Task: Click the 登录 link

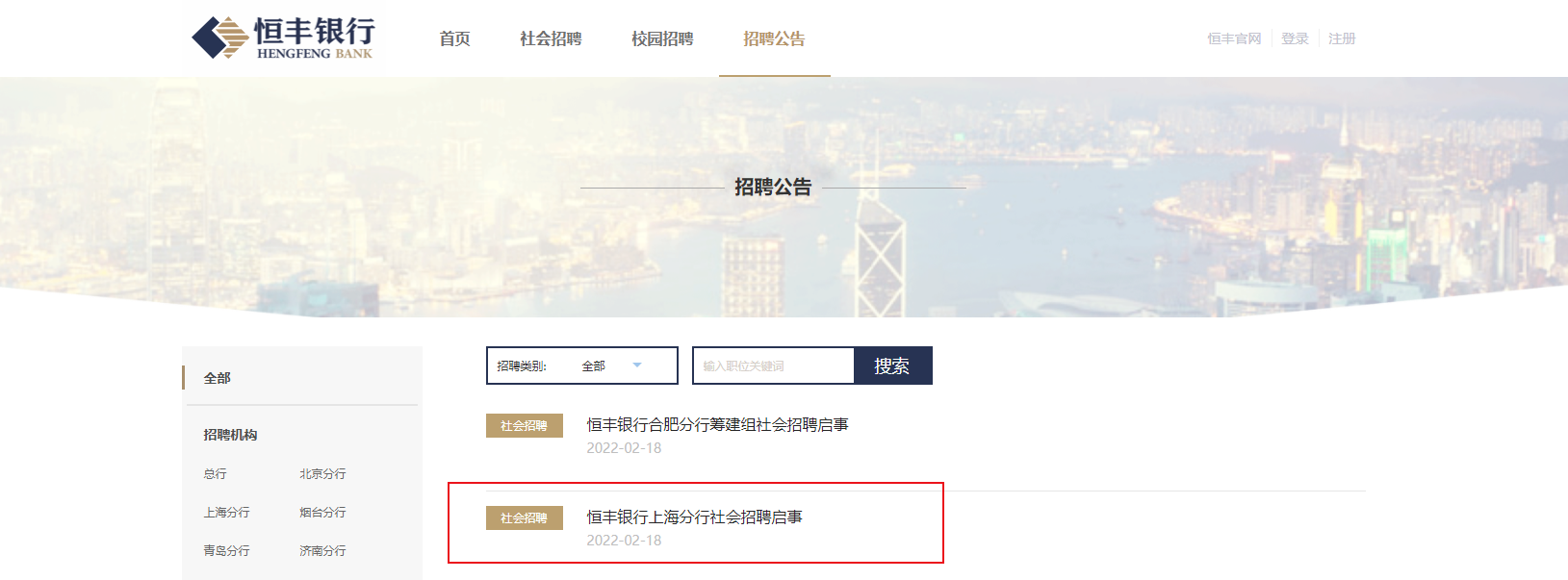Action: click(1295, 38)
